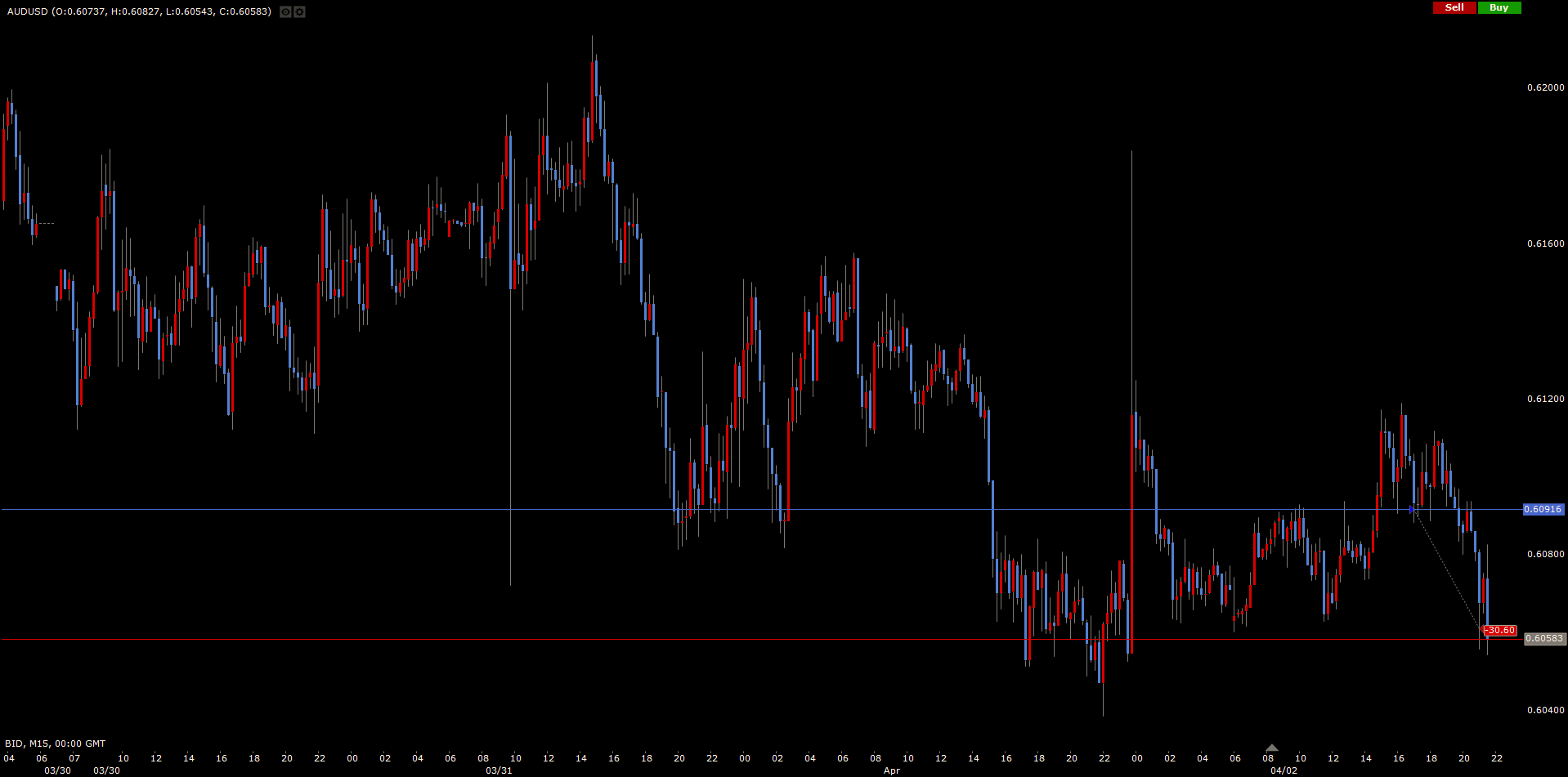This screenshot has width=1568, height=777.
Task: Open chart settings gear icon
Action: tap(299, 11)
